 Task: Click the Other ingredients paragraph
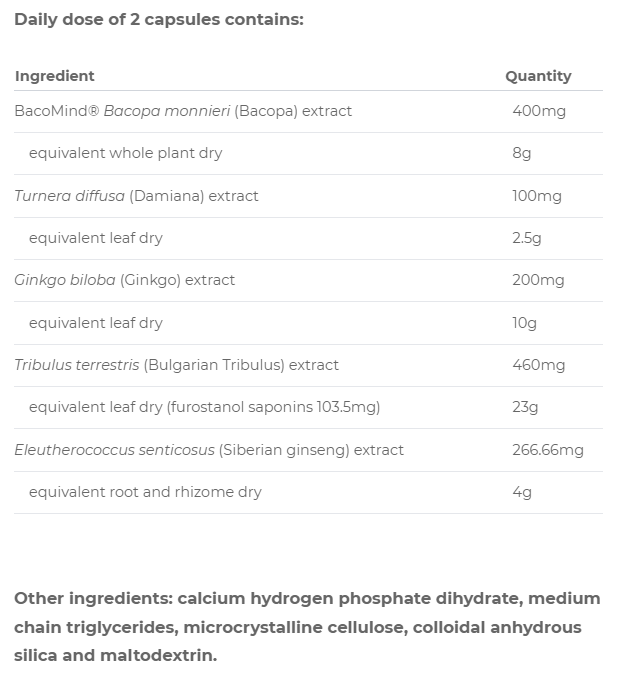(307, 627)
